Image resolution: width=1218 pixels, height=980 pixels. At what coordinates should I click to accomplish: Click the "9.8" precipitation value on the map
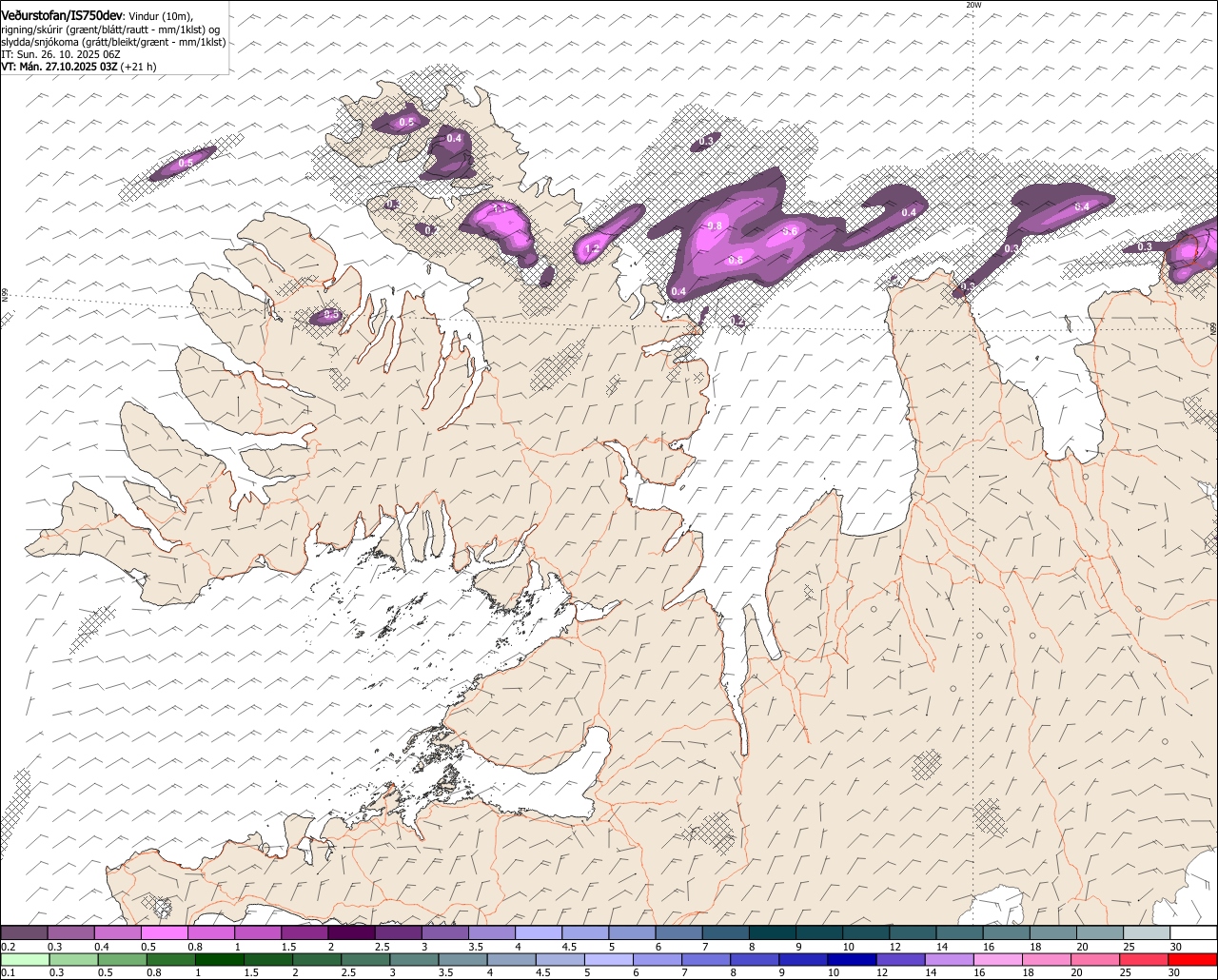(x=717, y=225)
